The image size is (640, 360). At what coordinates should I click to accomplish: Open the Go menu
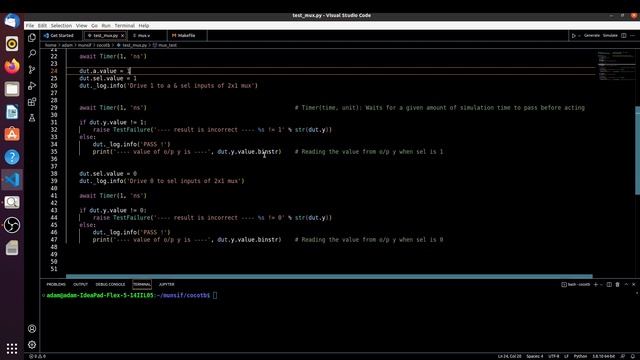(x=94, y=25)
